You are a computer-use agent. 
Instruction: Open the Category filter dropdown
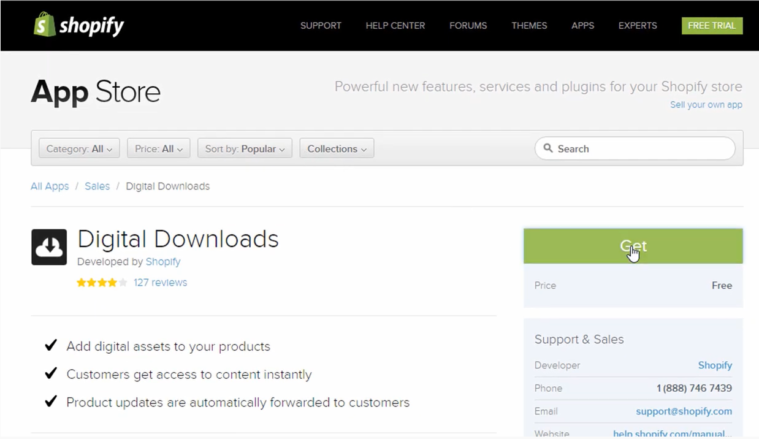pos(79,149)
